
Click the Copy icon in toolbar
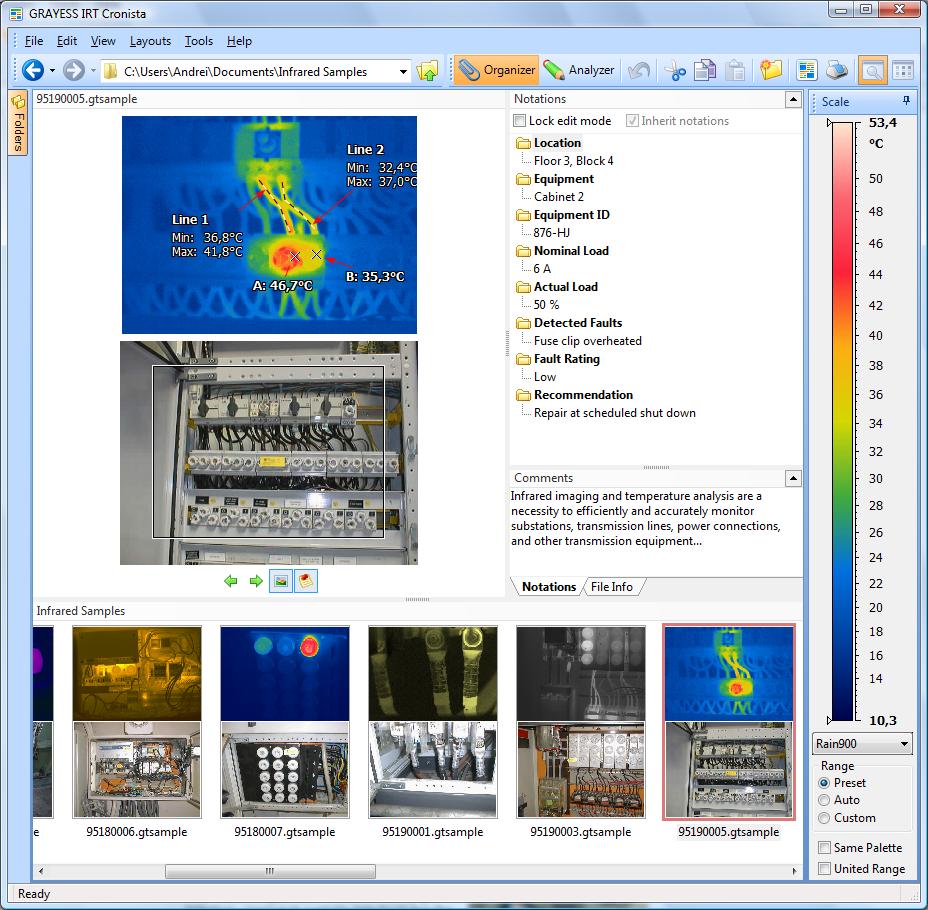705,71
